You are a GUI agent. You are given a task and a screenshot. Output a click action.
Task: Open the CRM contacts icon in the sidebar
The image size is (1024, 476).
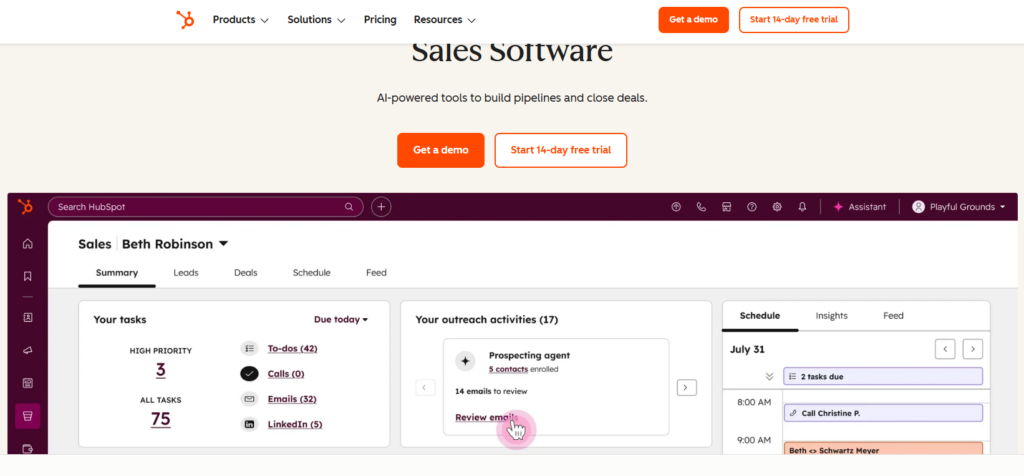[x=27, y=317]
